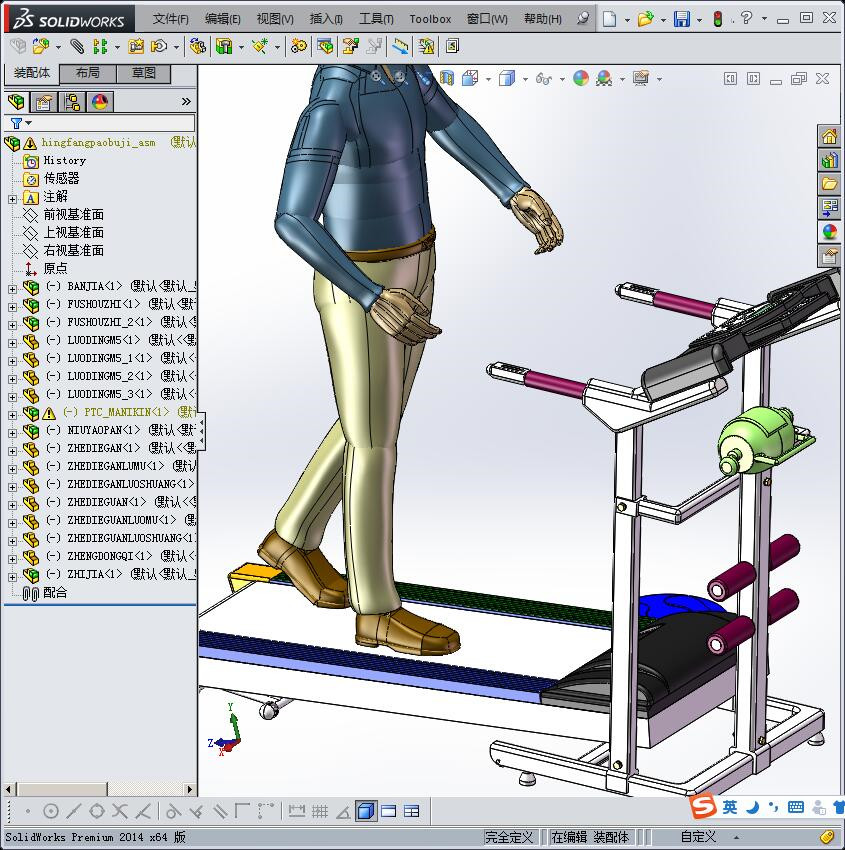This screenshot has width=845, height=850.
Task: Expand the ZHIJIA<1> component node
Action: point(12,577)
